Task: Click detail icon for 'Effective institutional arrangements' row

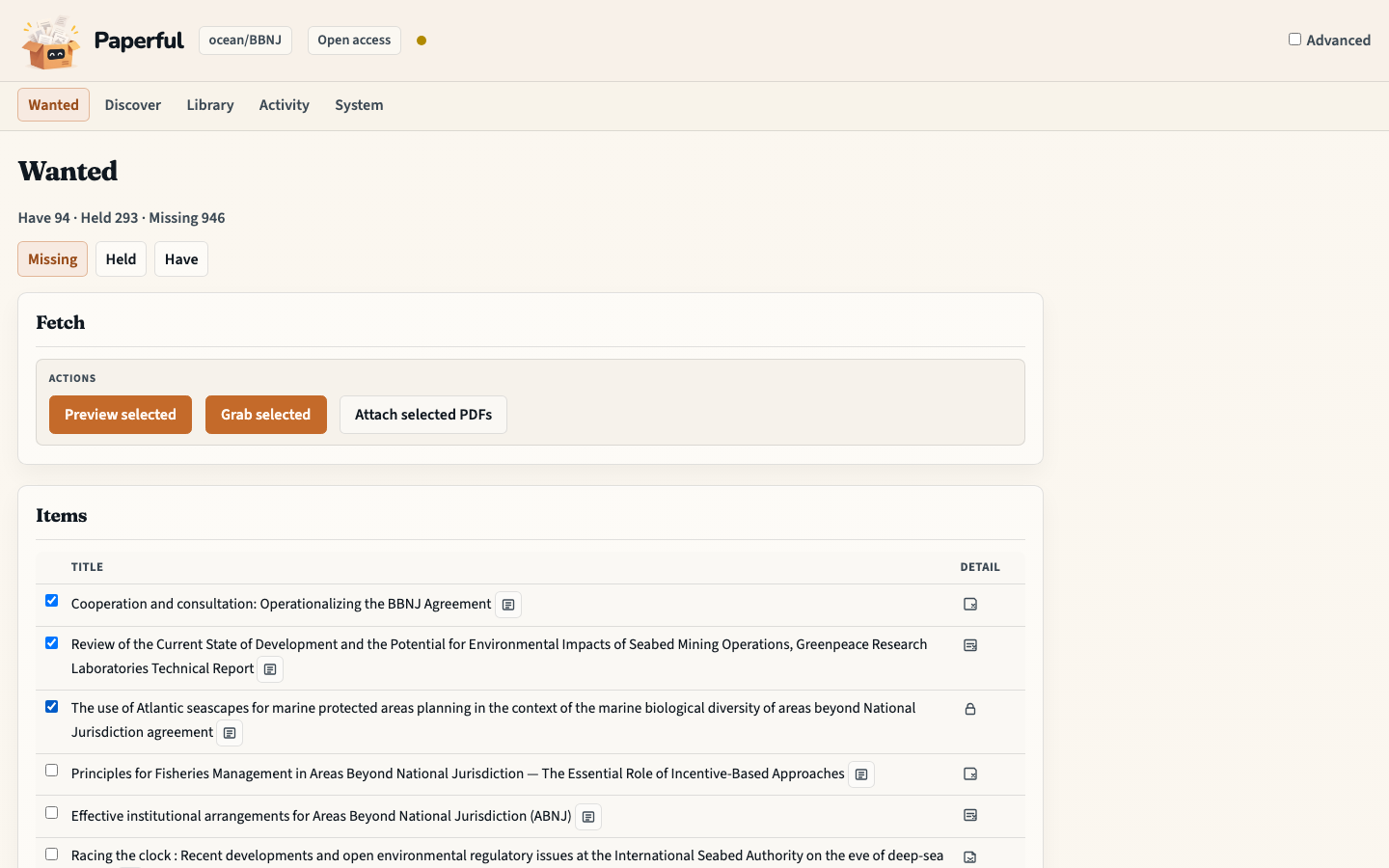Action: (970, 815)
